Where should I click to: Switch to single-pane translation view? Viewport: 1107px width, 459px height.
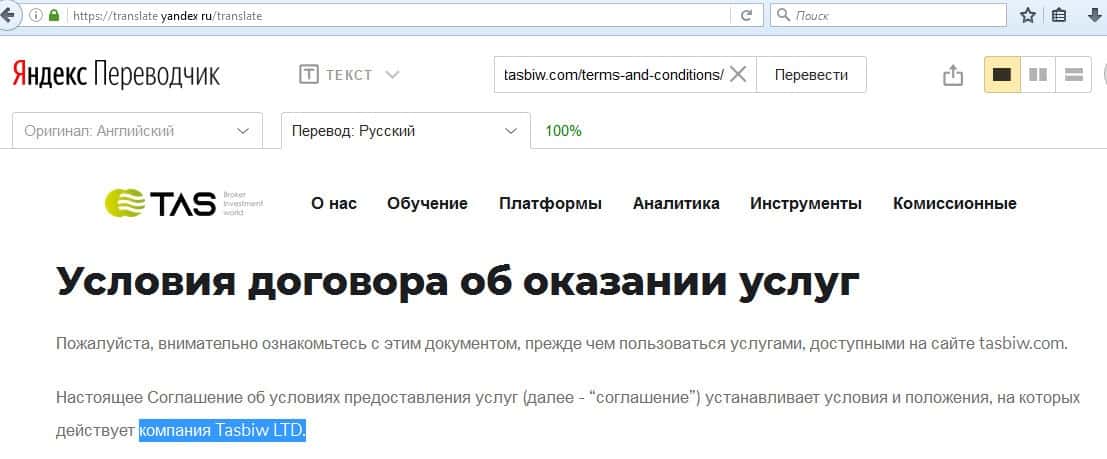pos(1002,75)
